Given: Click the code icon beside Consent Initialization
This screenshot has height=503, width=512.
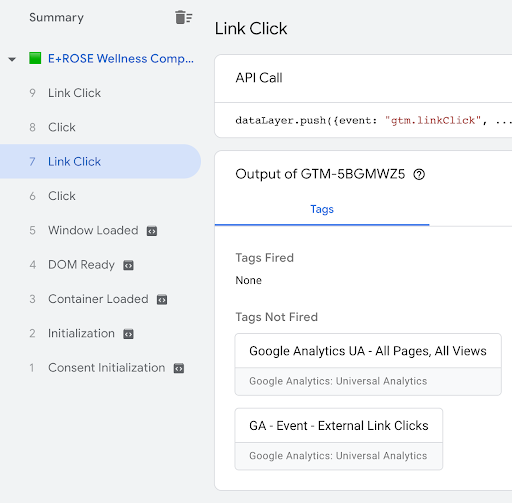Looking at the screenshot, I should coord(179,368).
